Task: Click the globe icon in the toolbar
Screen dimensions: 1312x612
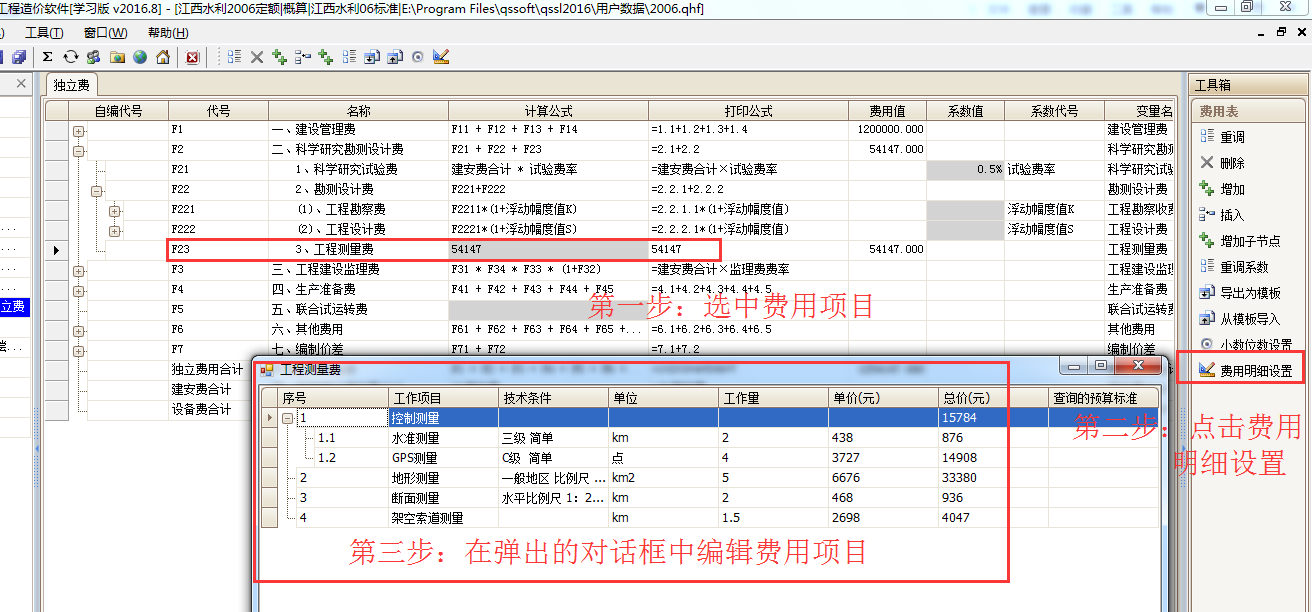Action: coord(140,57)
